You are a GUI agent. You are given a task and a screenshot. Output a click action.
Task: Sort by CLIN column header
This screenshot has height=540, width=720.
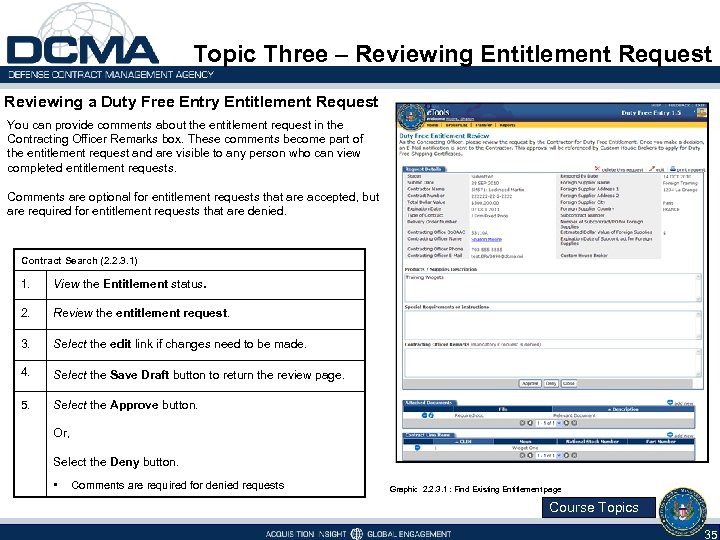pos(463,441)
